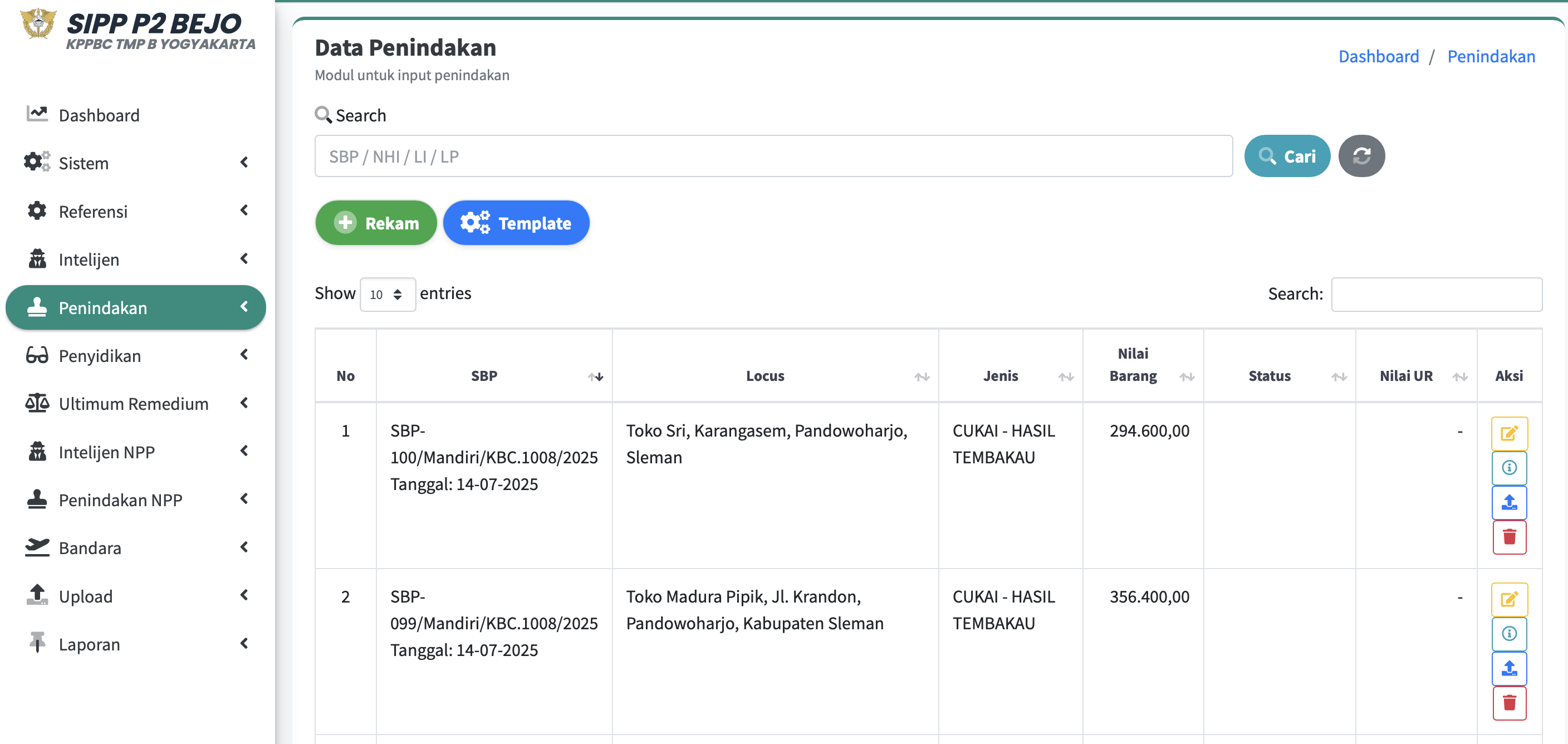Click the trash icon for row 2

(1508, 703)
